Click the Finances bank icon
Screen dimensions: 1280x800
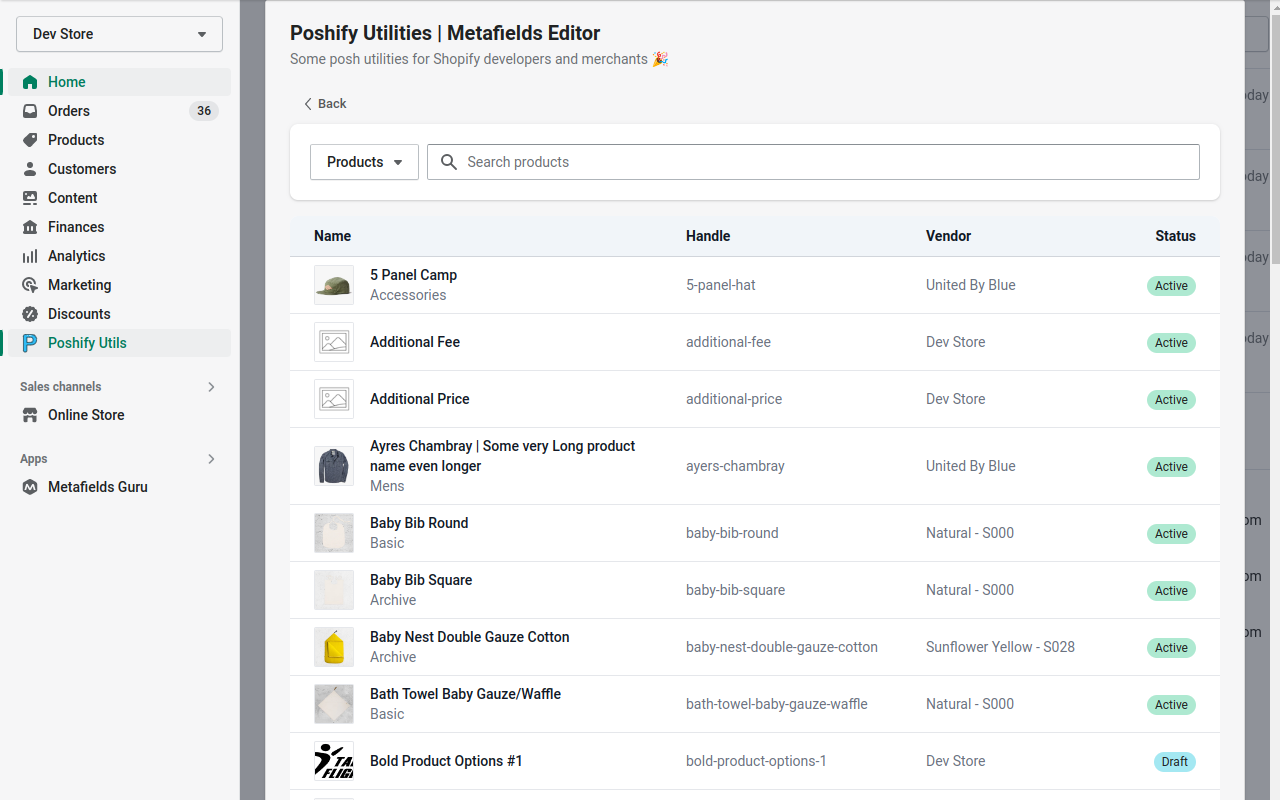pos(30,227)
